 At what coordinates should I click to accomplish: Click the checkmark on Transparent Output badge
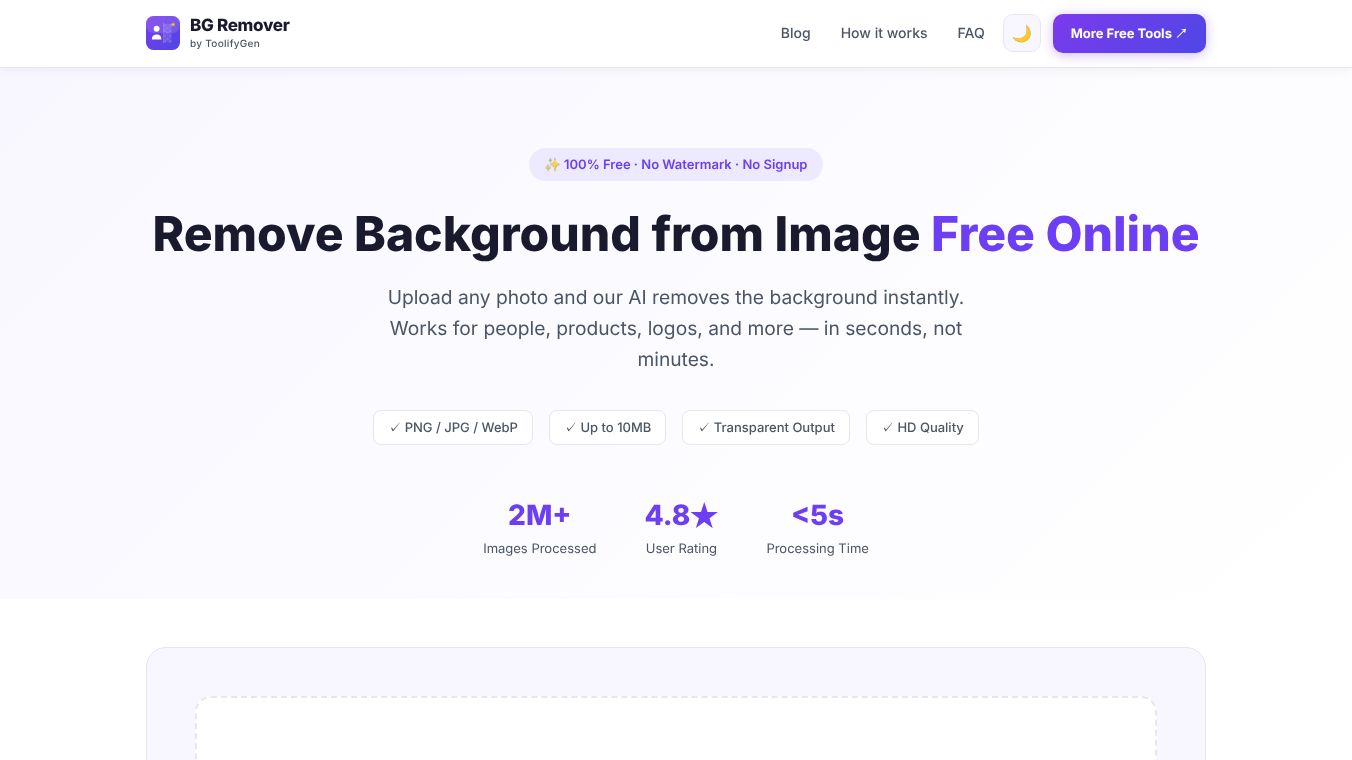tap(704, 427)
